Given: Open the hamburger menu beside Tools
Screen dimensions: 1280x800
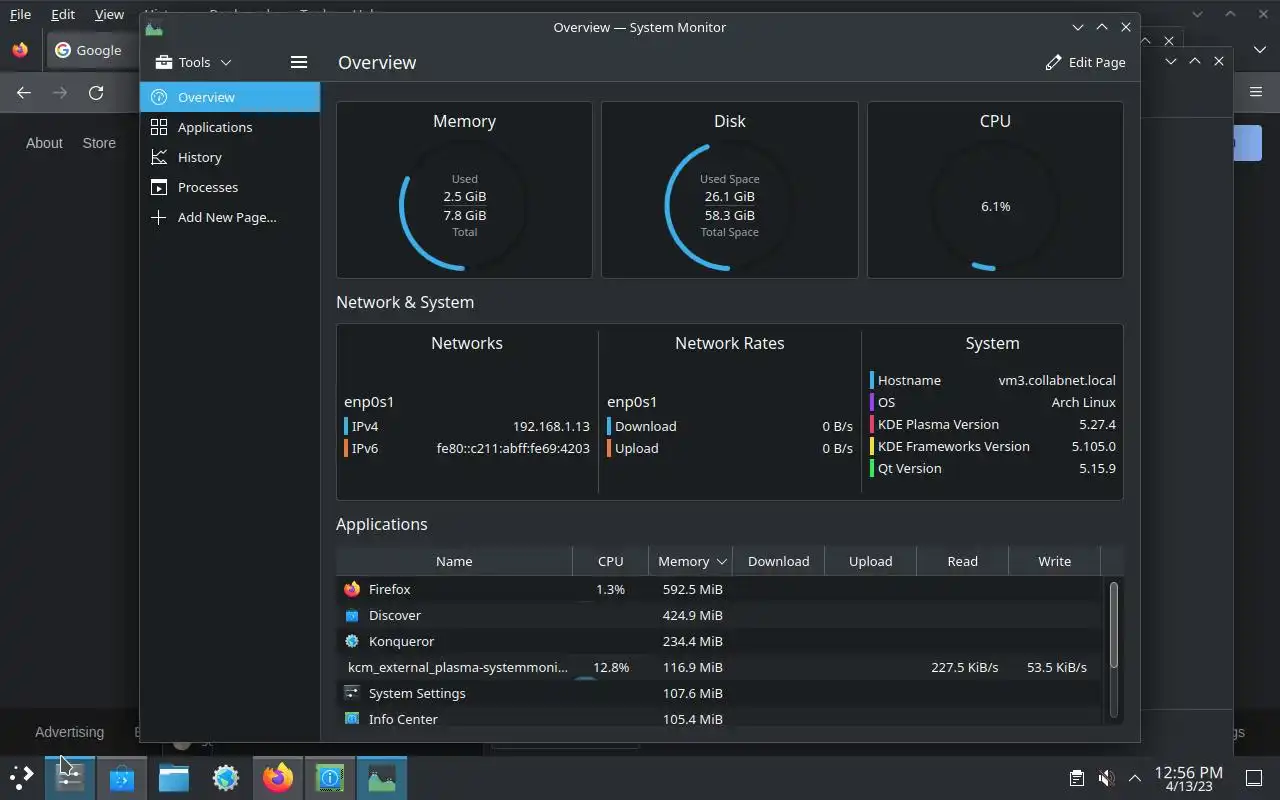Looking at the screenshot, I should pos(298,62).
